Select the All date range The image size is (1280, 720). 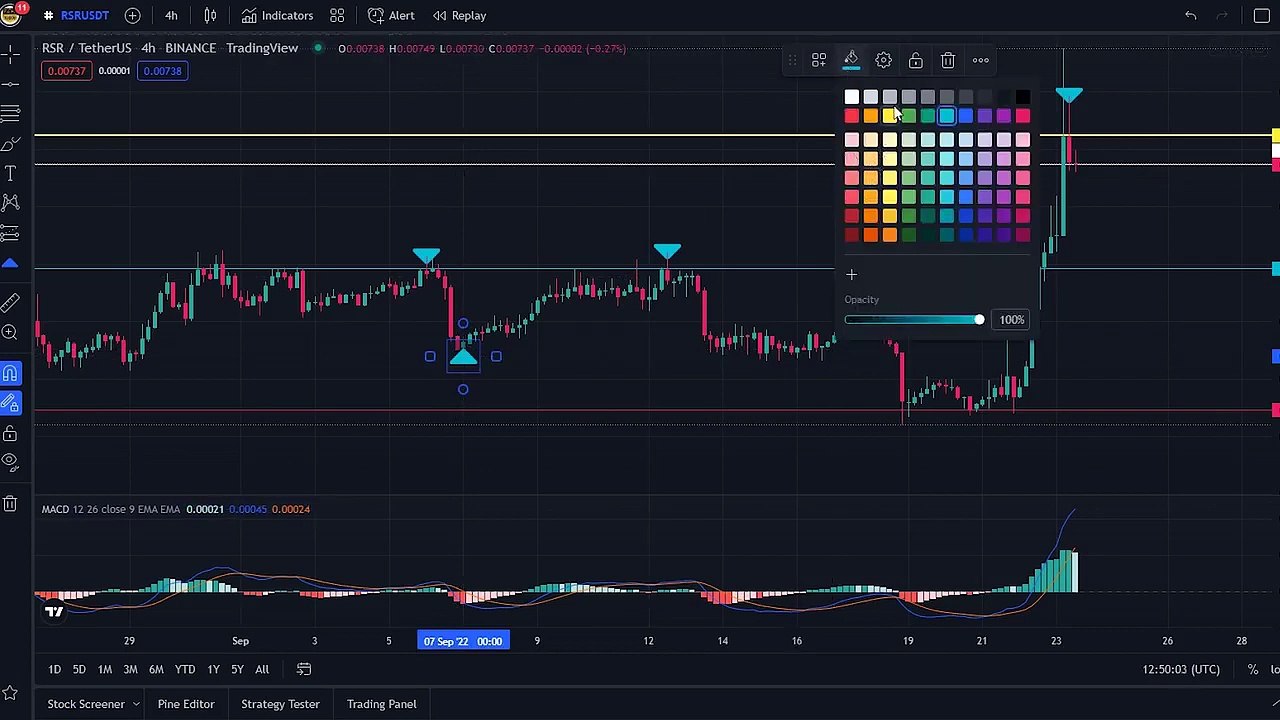pos(262,669)
